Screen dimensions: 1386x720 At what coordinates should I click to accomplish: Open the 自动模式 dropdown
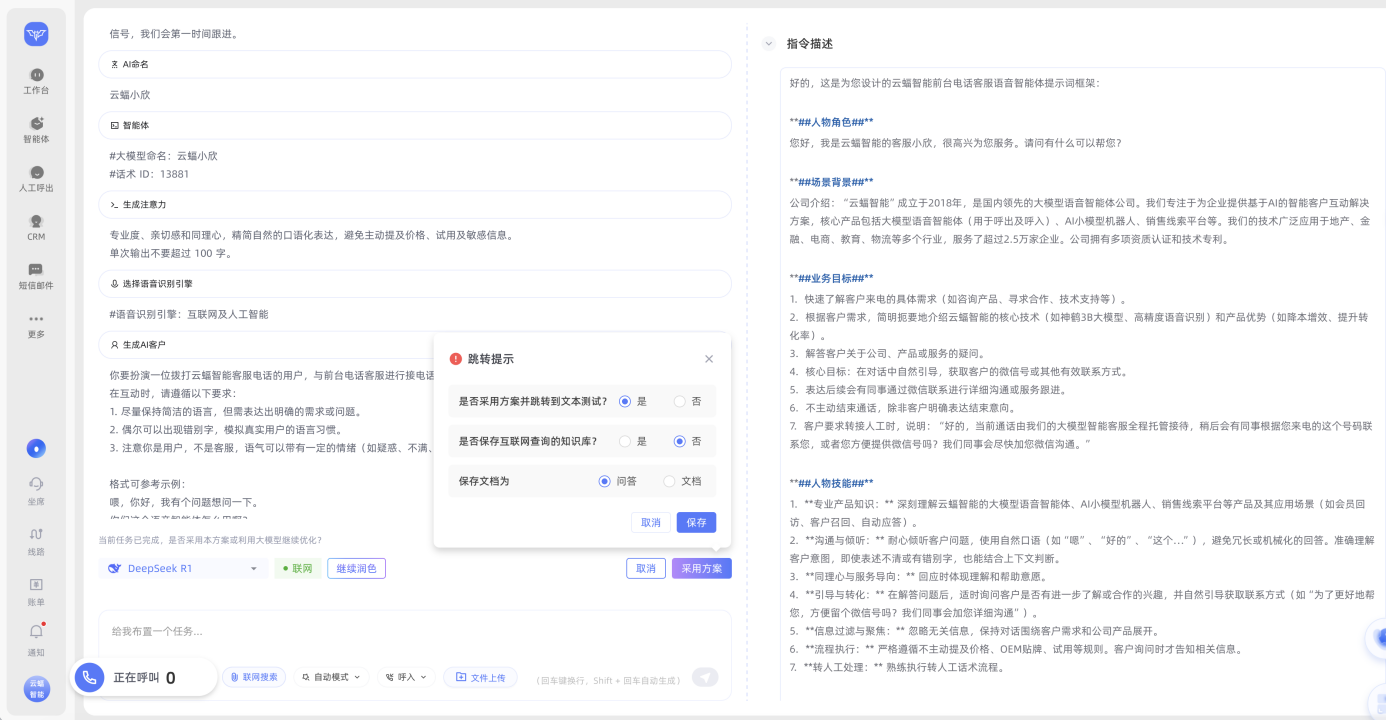click(330, 677)
